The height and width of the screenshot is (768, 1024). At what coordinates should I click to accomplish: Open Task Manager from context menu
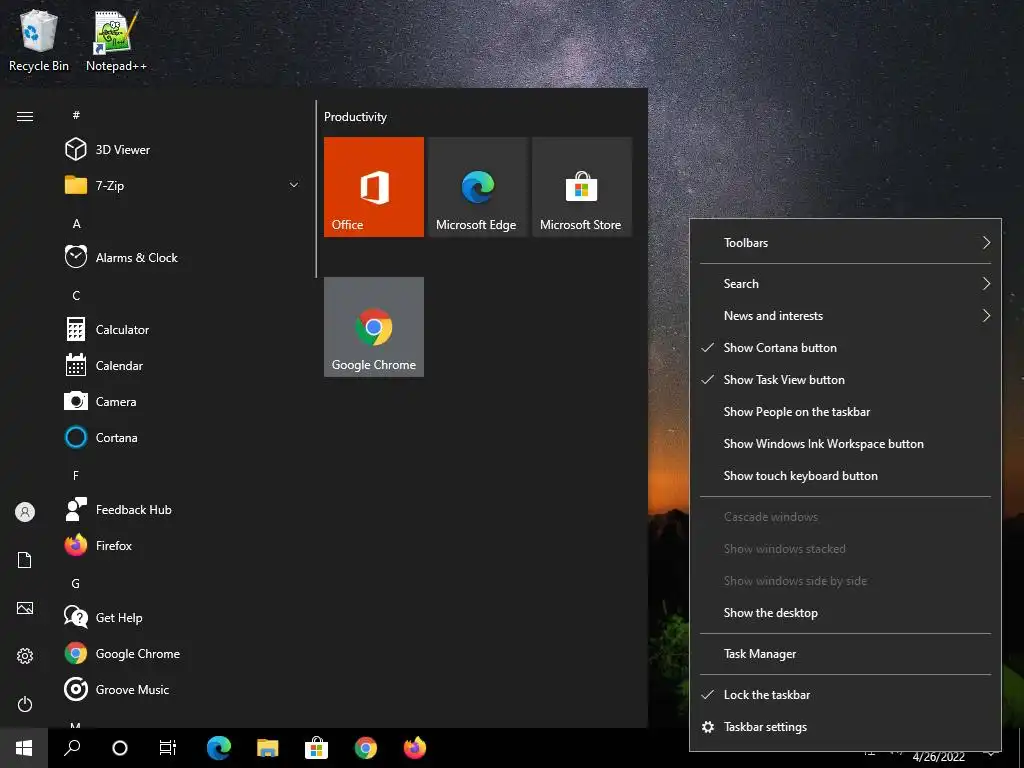click(x=845, y=654)
